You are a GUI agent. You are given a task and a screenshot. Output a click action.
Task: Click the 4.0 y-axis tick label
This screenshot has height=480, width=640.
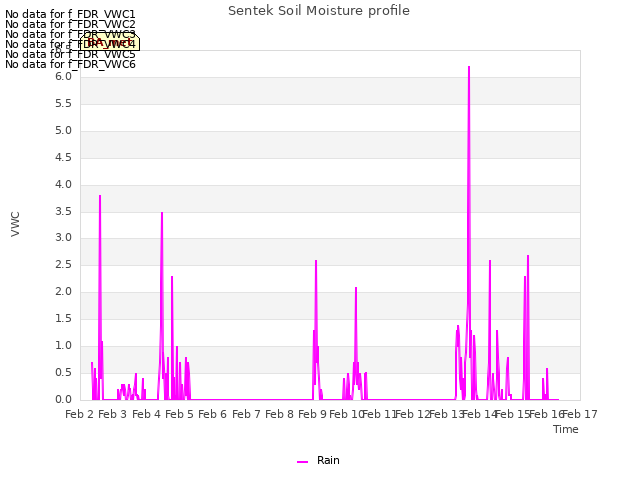63,184
